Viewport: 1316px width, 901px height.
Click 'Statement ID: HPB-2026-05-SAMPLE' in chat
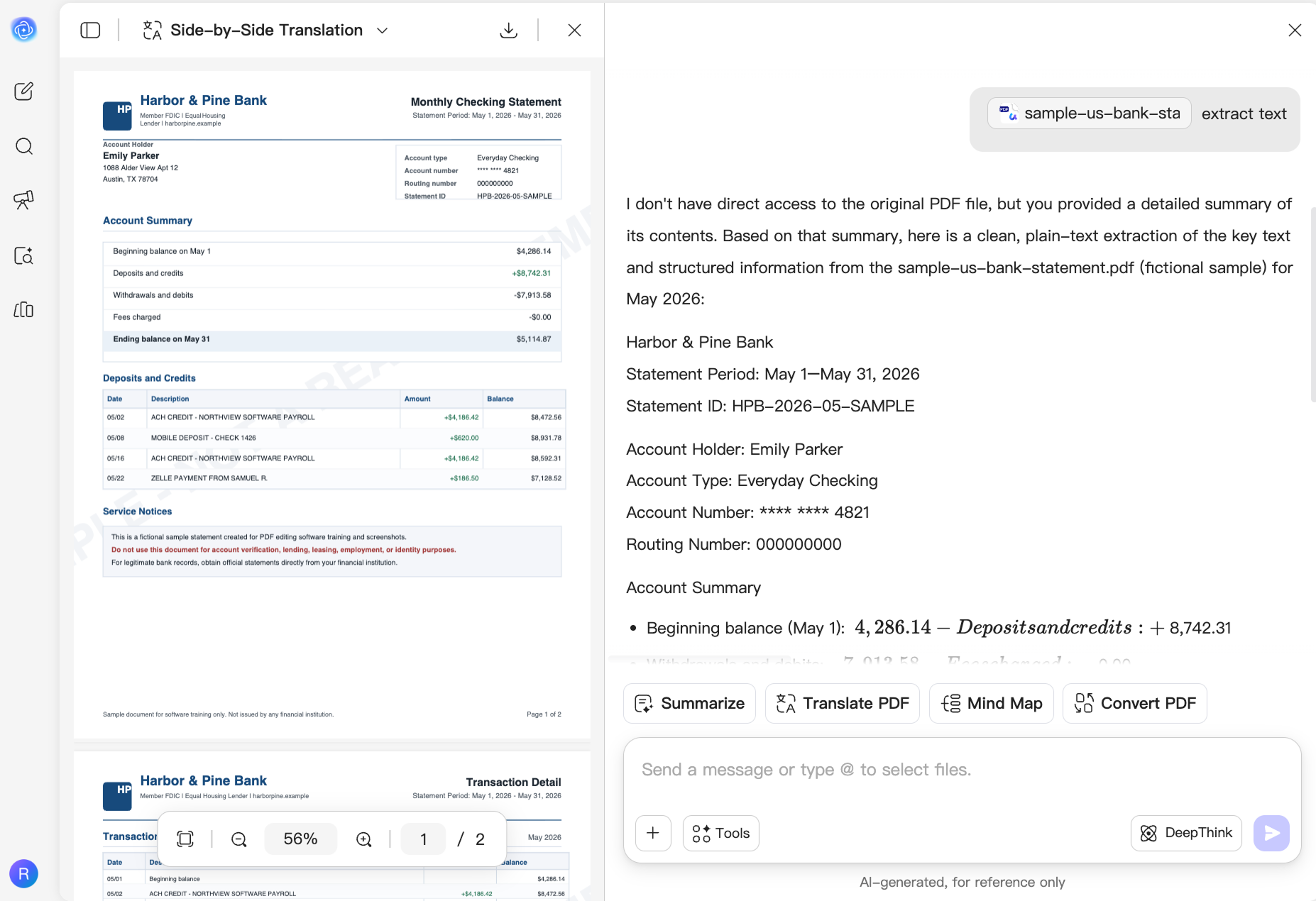(x=770, y=407)
